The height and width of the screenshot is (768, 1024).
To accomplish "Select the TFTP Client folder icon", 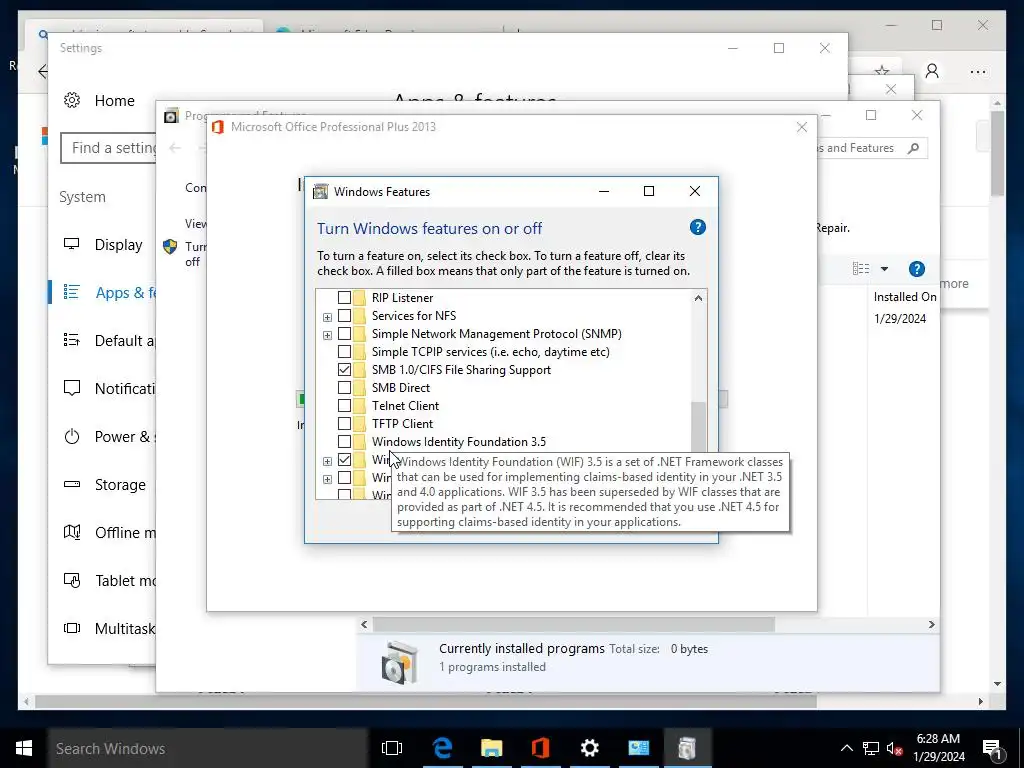I will pos(360,424).
